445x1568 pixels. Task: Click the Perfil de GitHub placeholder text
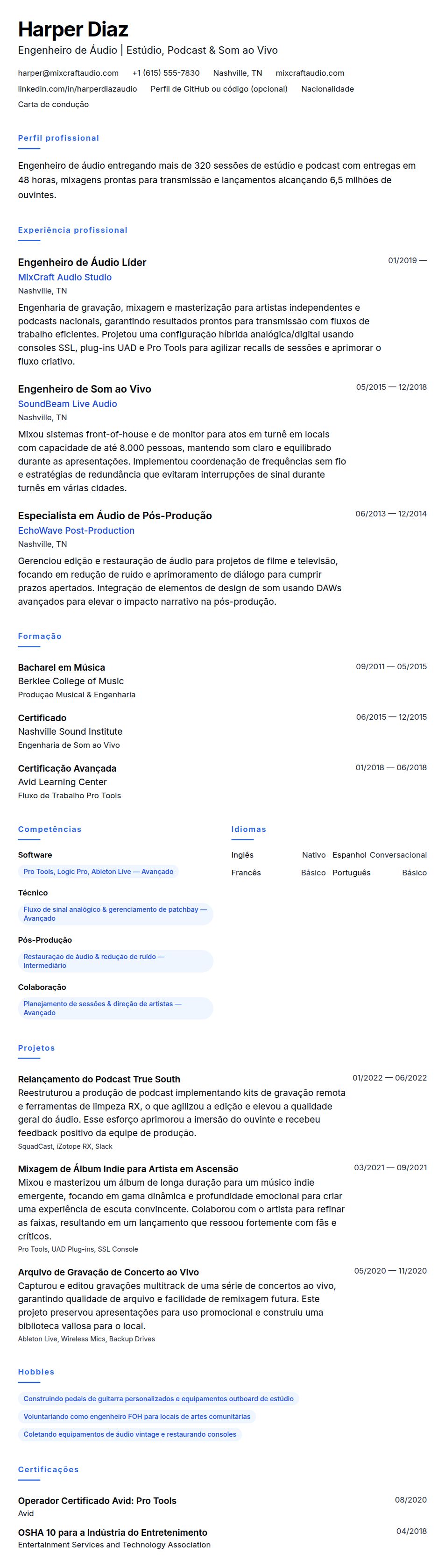click(x=219, y=89)
